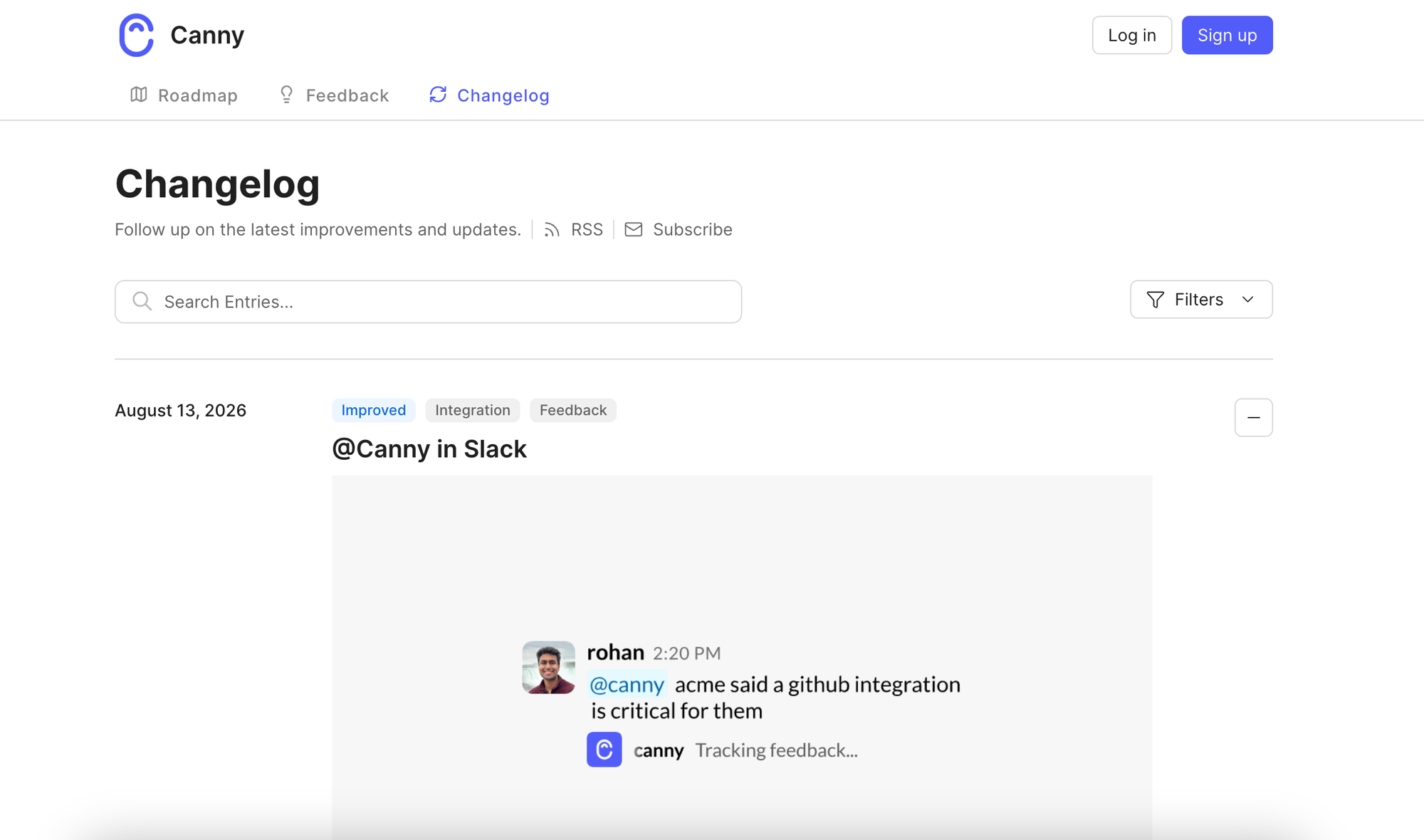Click the Roadmap map icon

[139, 95]
